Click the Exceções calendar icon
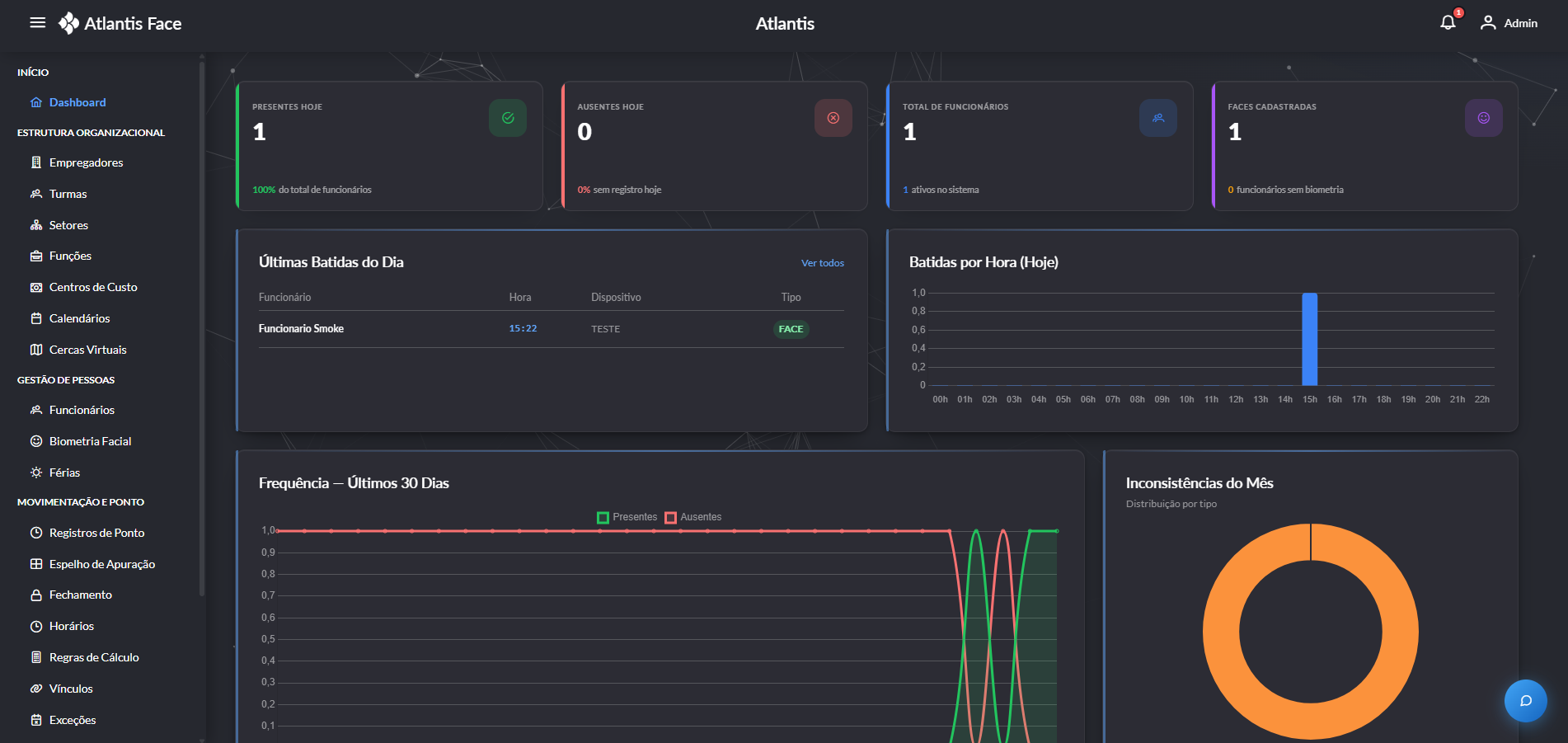Screen dimensions: 1568x743 click(36, 720)
